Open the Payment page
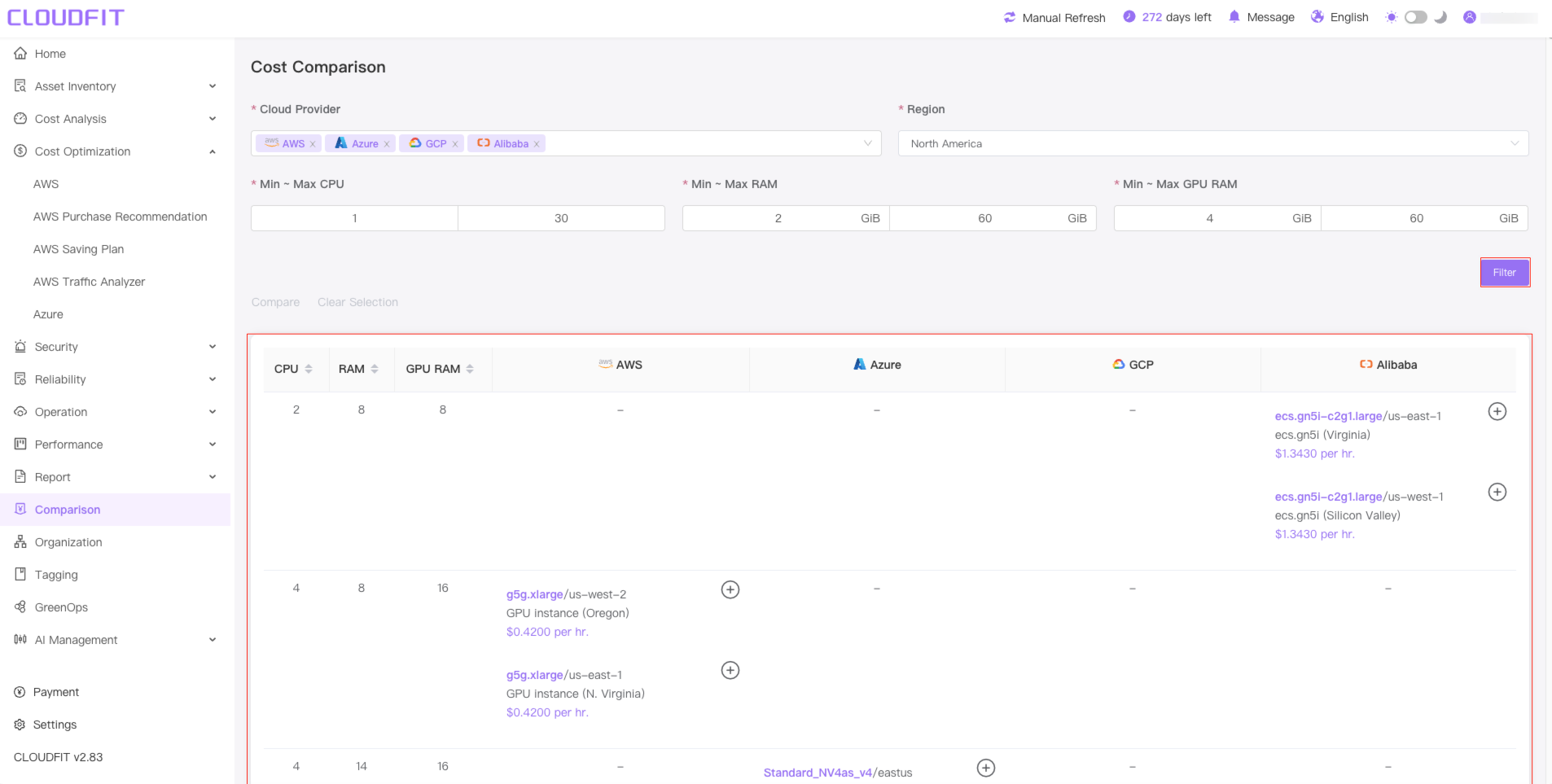The height and width of the screenshot is (784, 1552). 56,692
